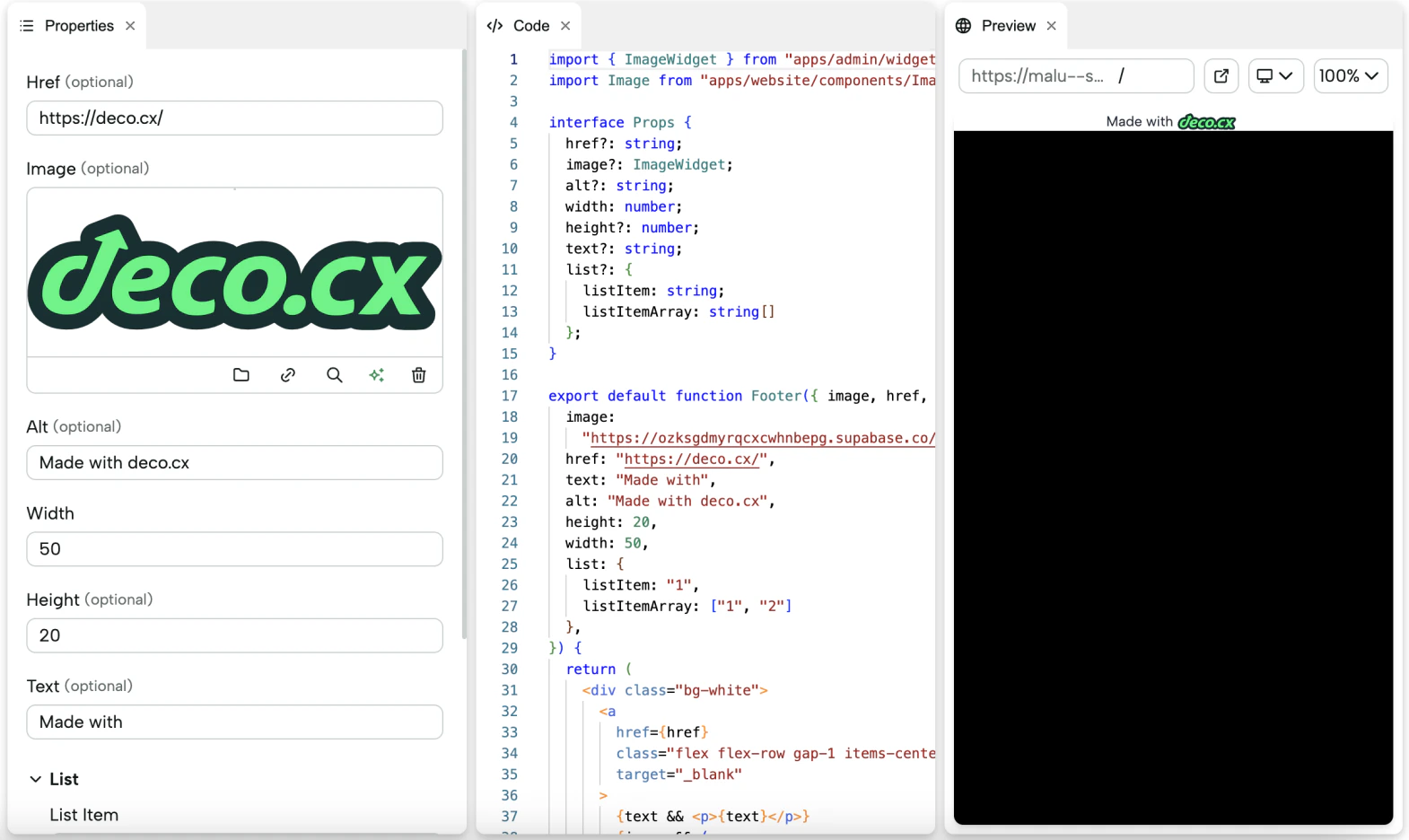Screen dimensions: 1409x840
Task: Switch to the Code tab
Action: tap(530, 26)
